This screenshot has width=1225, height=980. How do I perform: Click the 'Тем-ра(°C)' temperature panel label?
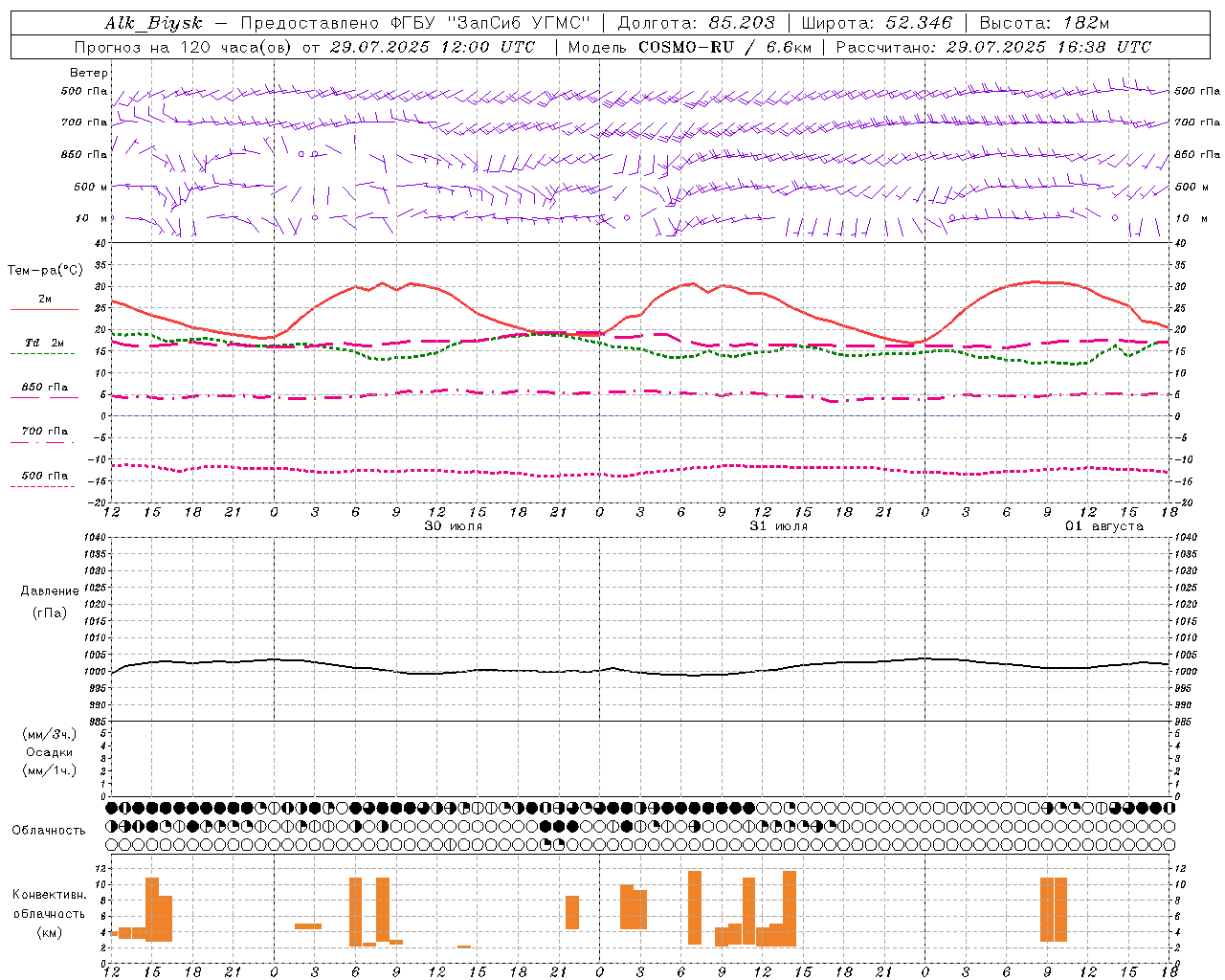click(45, 271)
